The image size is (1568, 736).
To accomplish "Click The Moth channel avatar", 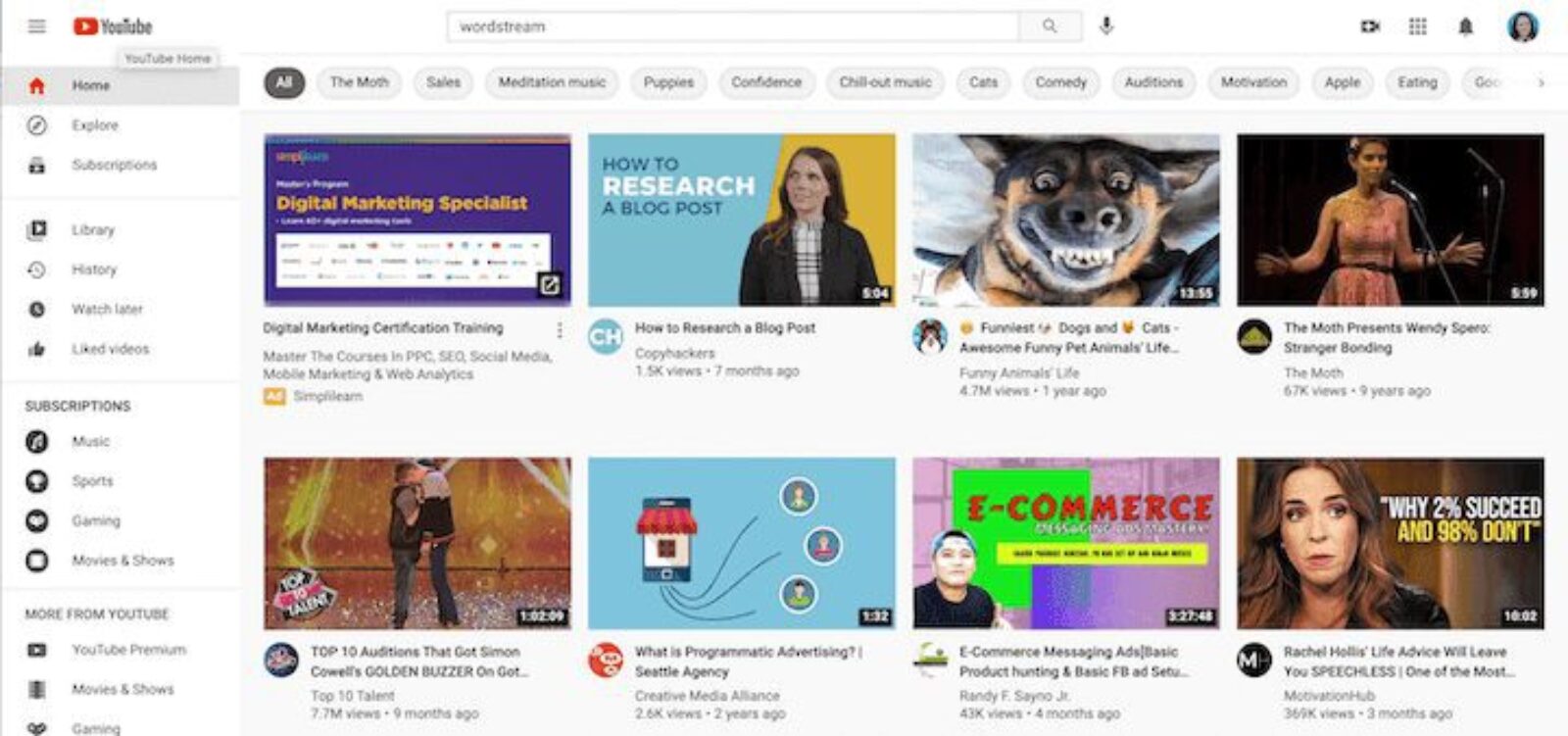I will coord(1254,337).
